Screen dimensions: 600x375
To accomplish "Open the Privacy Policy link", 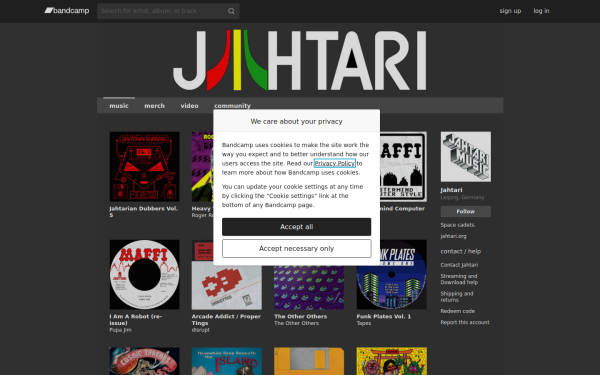I will (334, 163).
